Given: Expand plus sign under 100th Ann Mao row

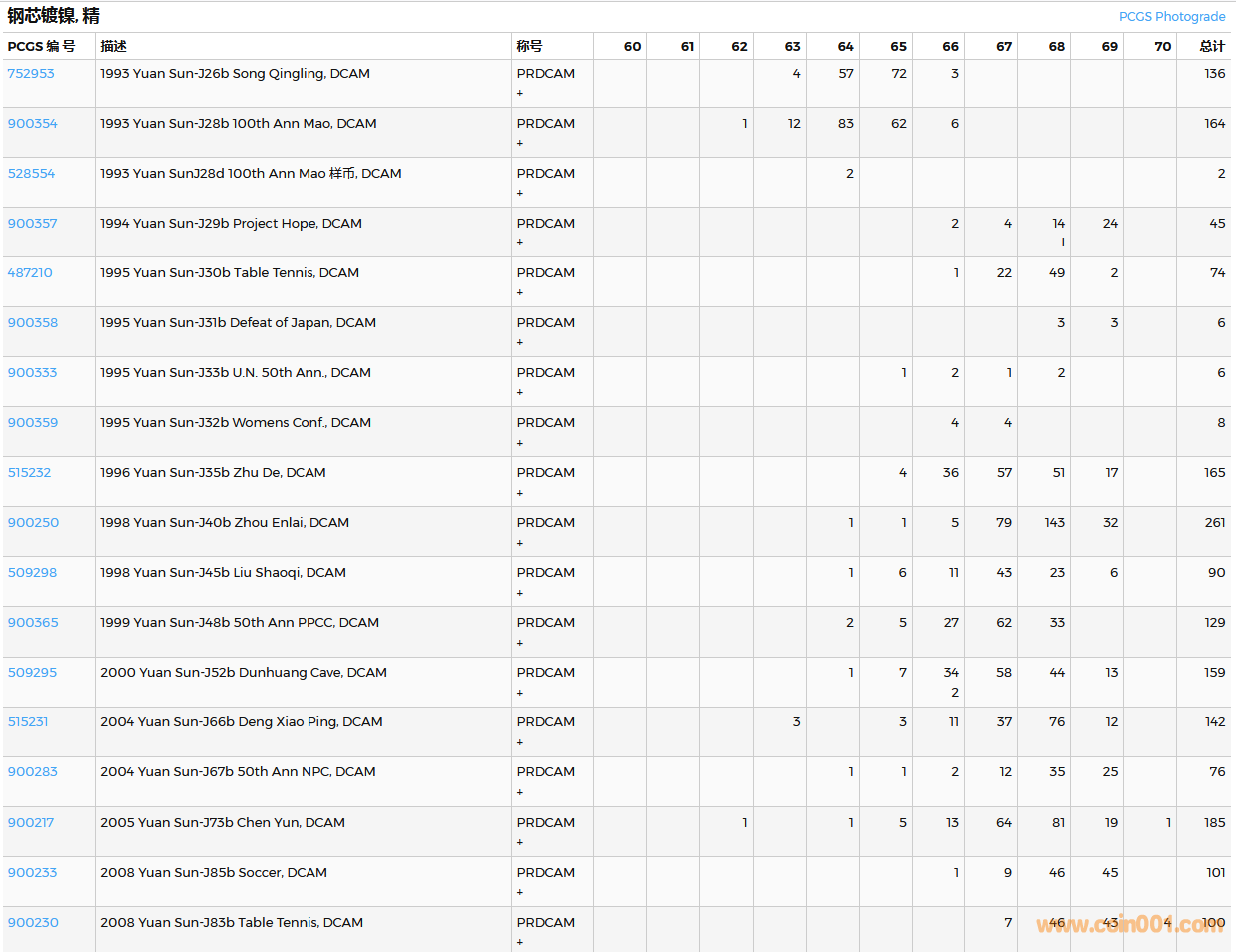Looking at the screenshot, I should 520,143.
